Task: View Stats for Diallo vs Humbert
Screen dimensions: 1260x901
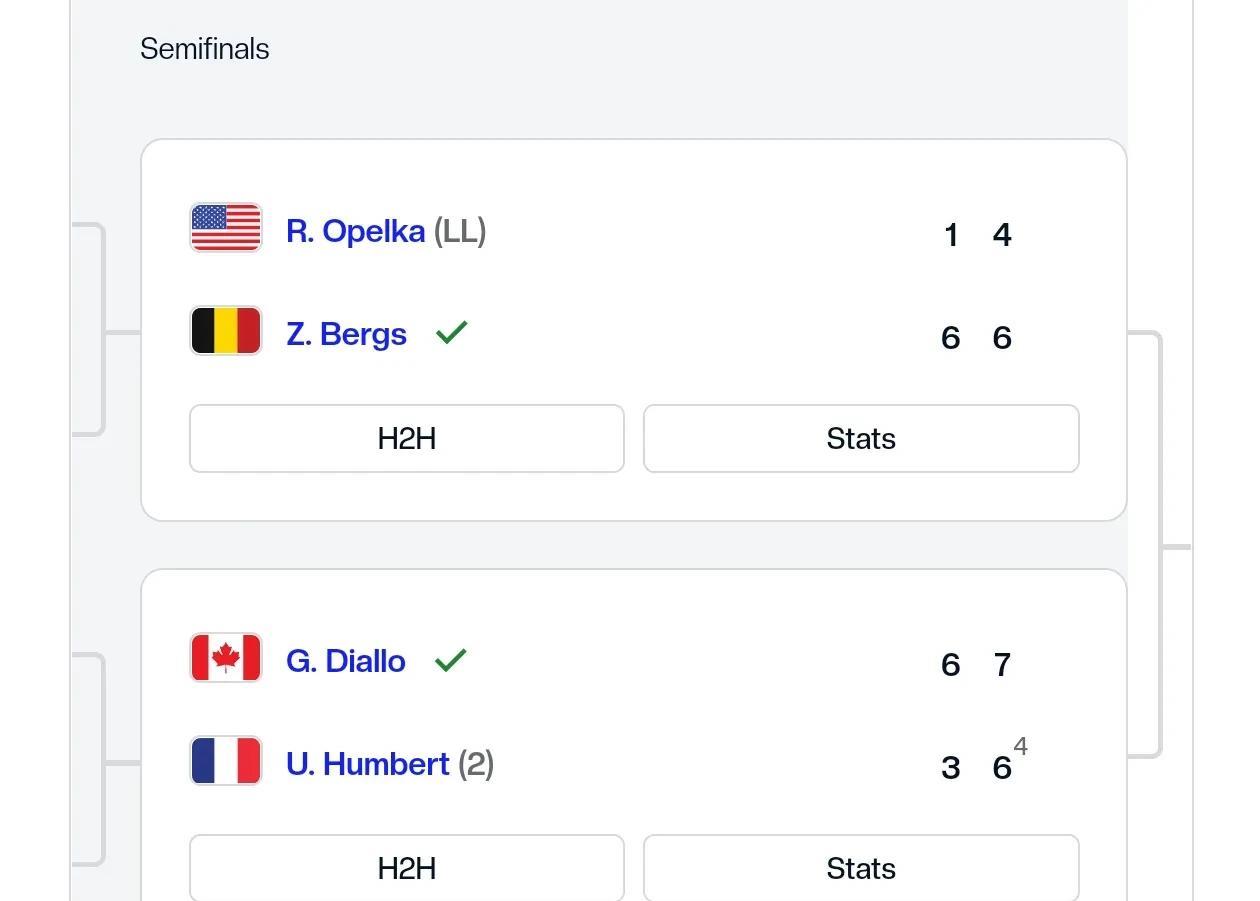Action: [x=861, y=868]
